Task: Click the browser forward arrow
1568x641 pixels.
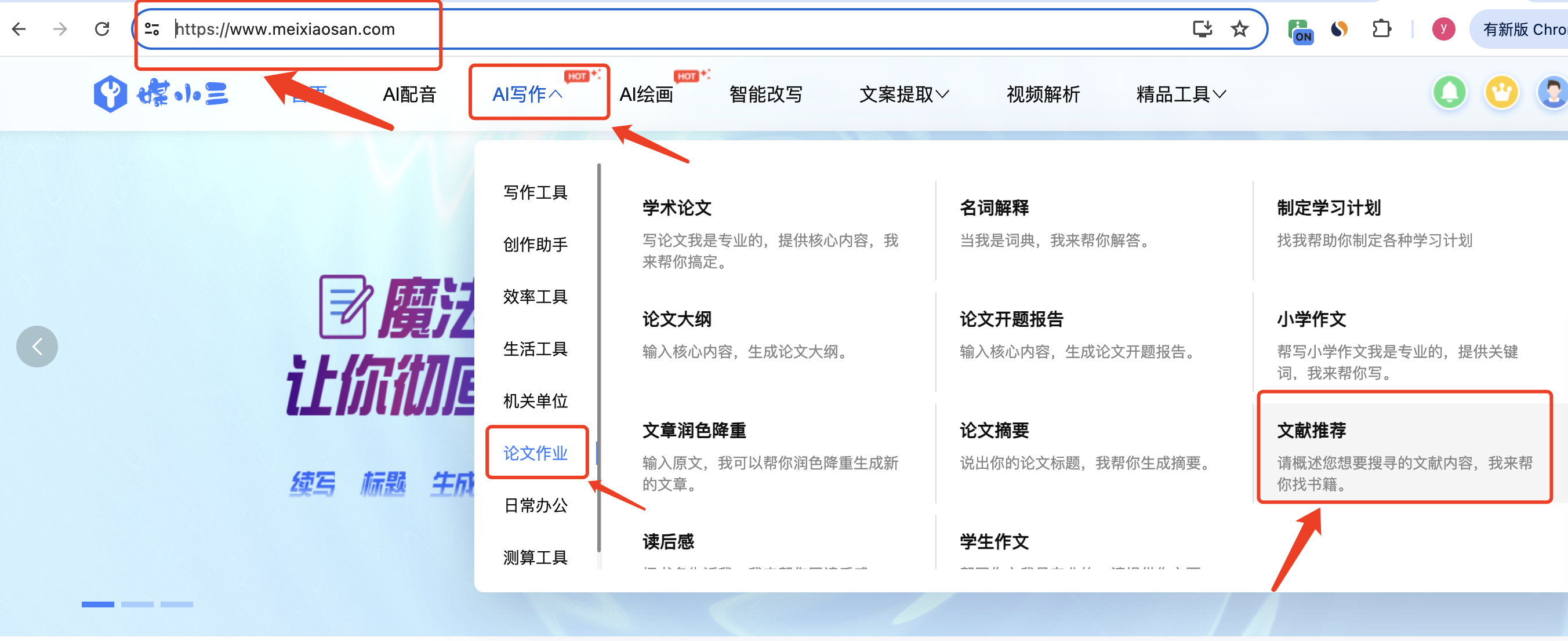Action: pyautogui.click(x=60, y=28)
